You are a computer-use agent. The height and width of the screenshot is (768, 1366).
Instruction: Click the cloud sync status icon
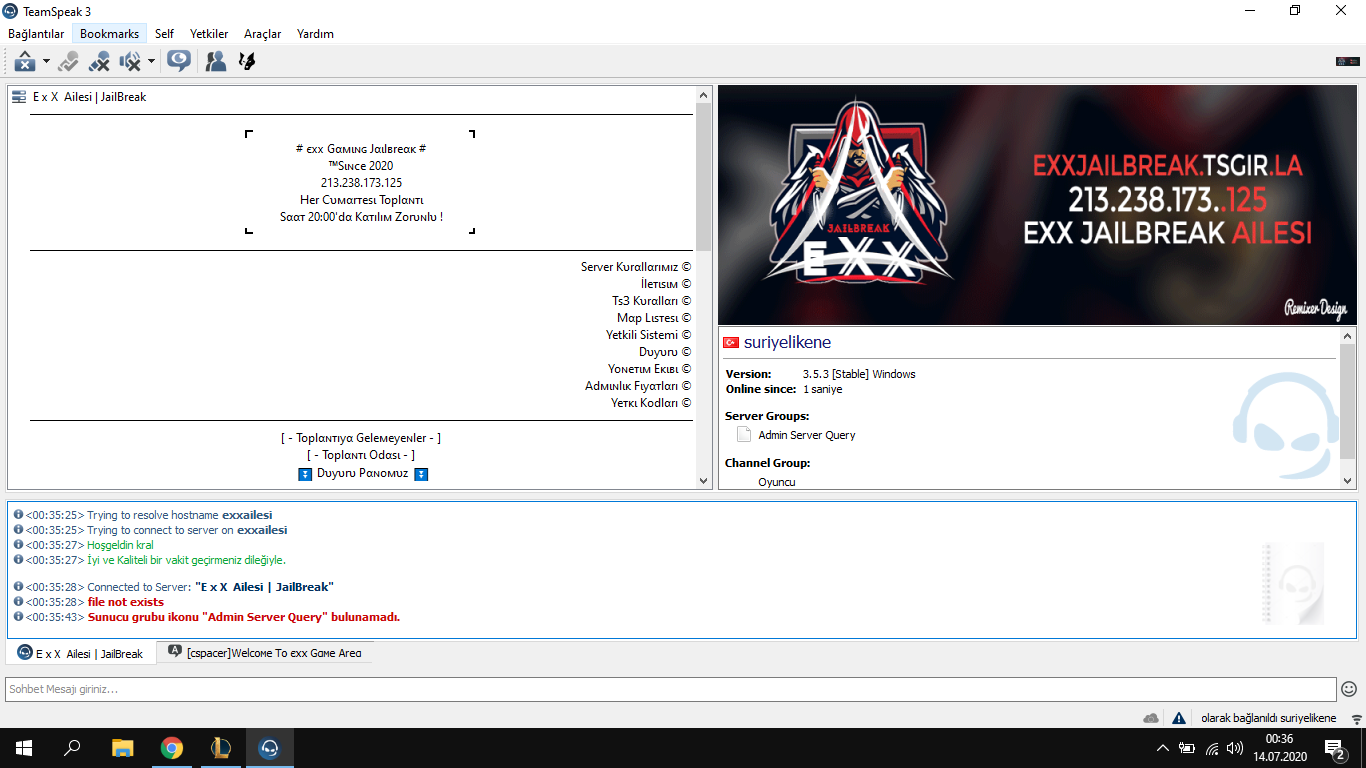tap(1151, 718)
